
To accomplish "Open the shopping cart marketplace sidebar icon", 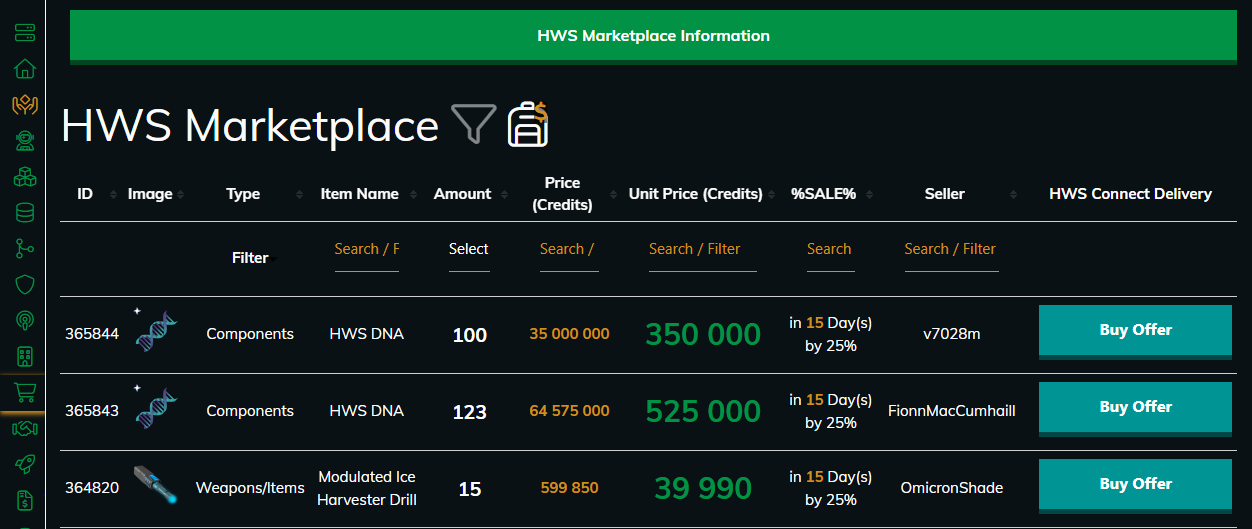I will (x=25, y=393).
